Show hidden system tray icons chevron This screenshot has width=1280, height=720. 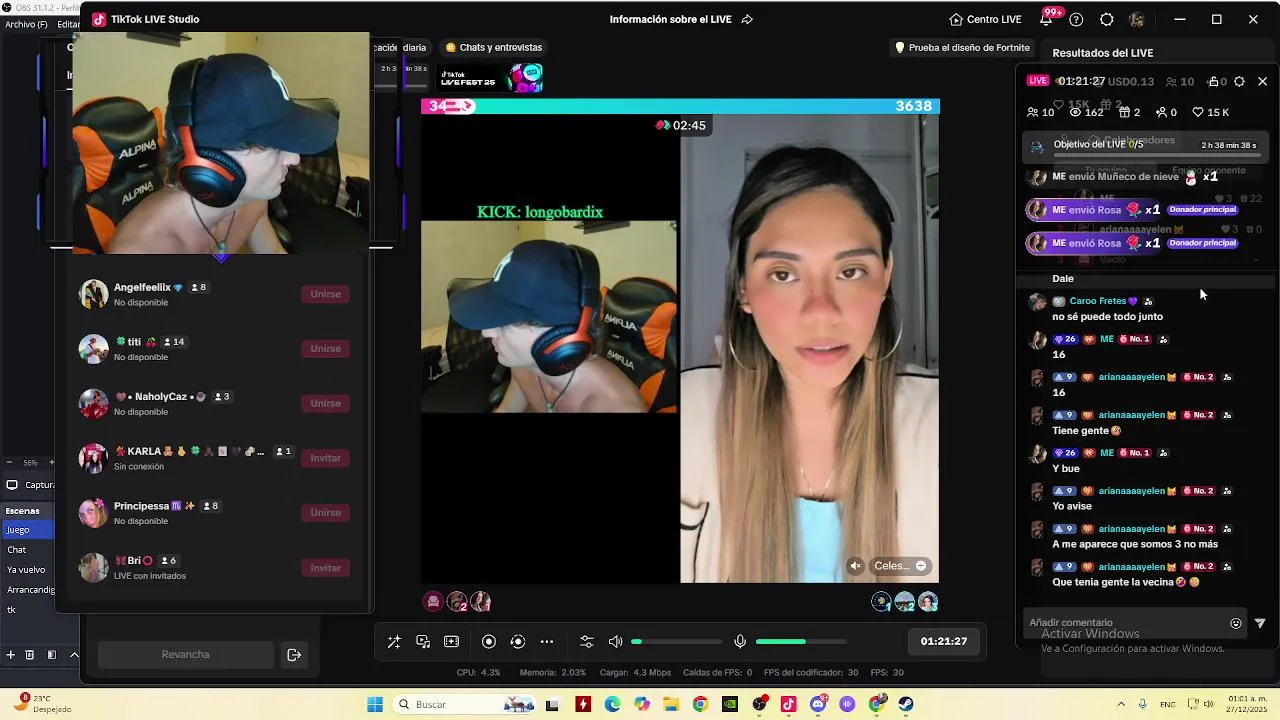click(1121, 705)
